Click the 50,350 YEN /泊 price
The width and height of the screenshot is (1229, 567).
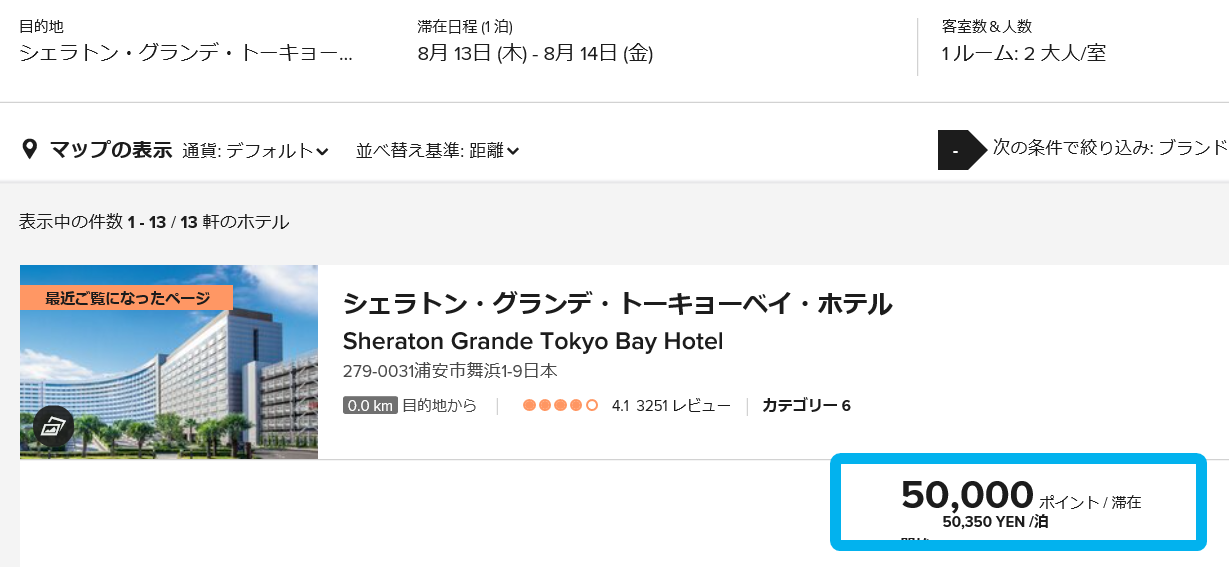pyautogui.click(x=995, y=521)
